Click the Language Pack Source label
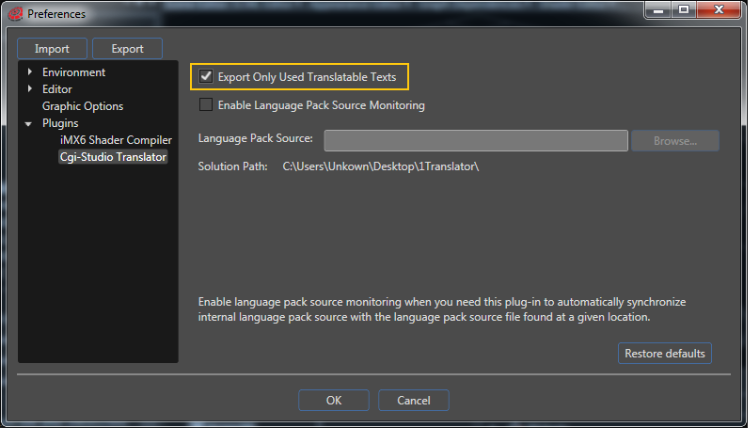This screenshot has height=429, width=749. [256, 138]
